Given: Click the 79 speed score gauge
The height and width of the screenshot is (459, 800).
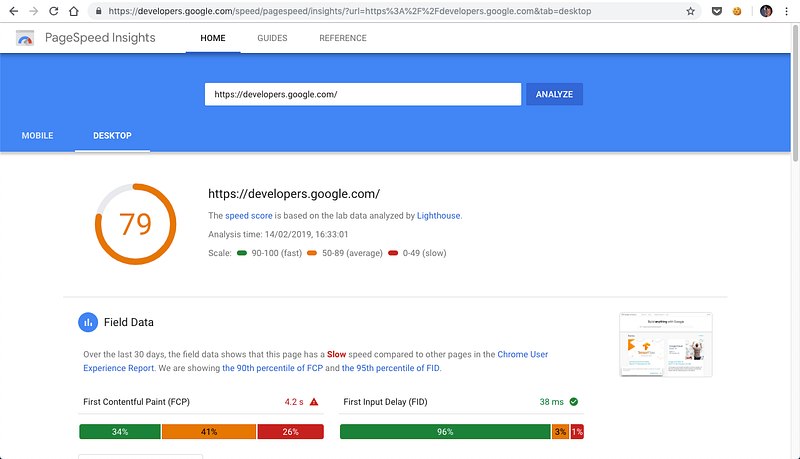Looking at the screenshot, I should [x=136, y=224].
